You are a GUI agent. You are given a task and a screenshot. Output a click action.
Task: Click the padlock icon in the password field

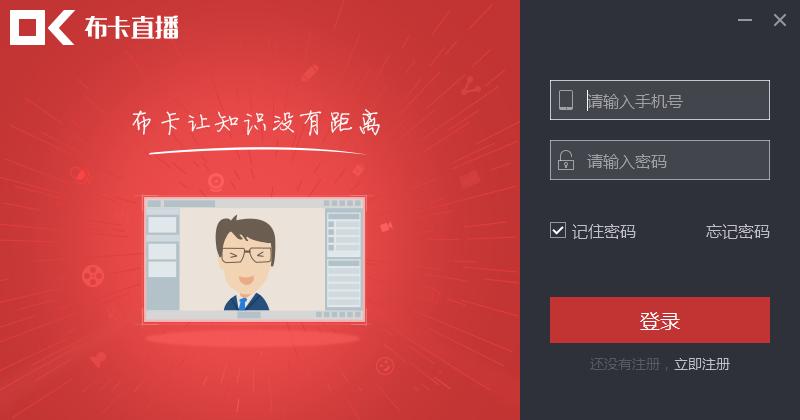point(566,160)
